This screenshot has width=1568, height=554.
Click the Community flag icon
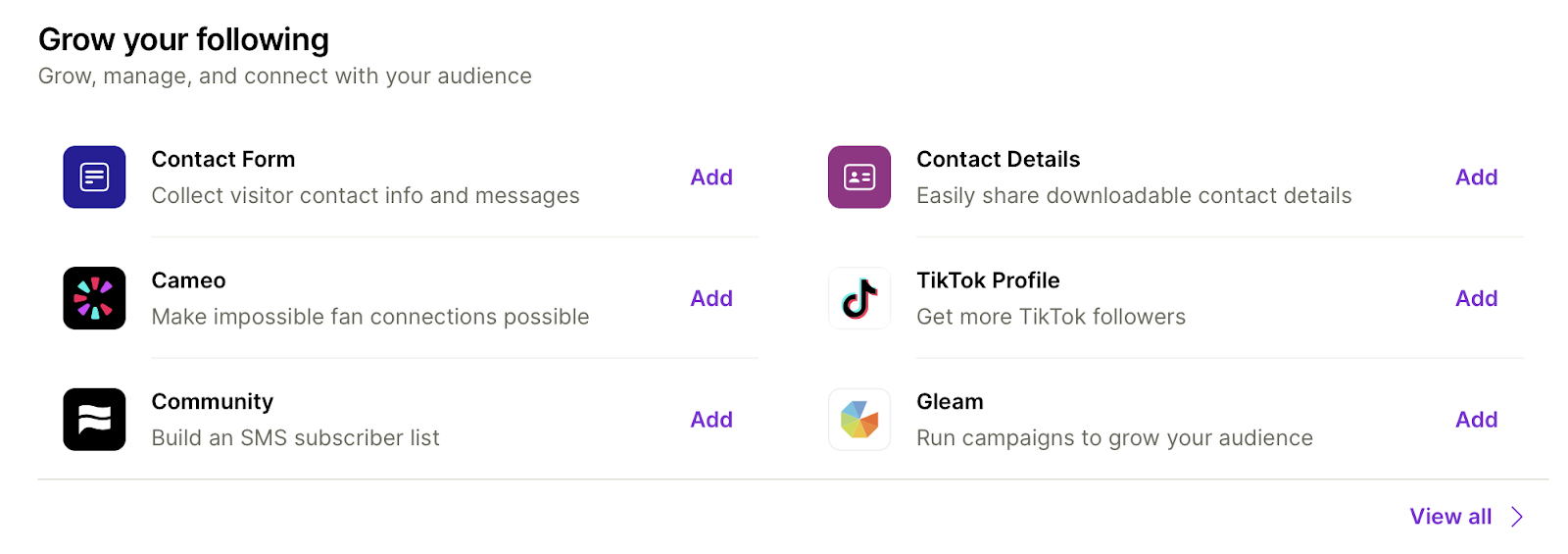[94, 420]
